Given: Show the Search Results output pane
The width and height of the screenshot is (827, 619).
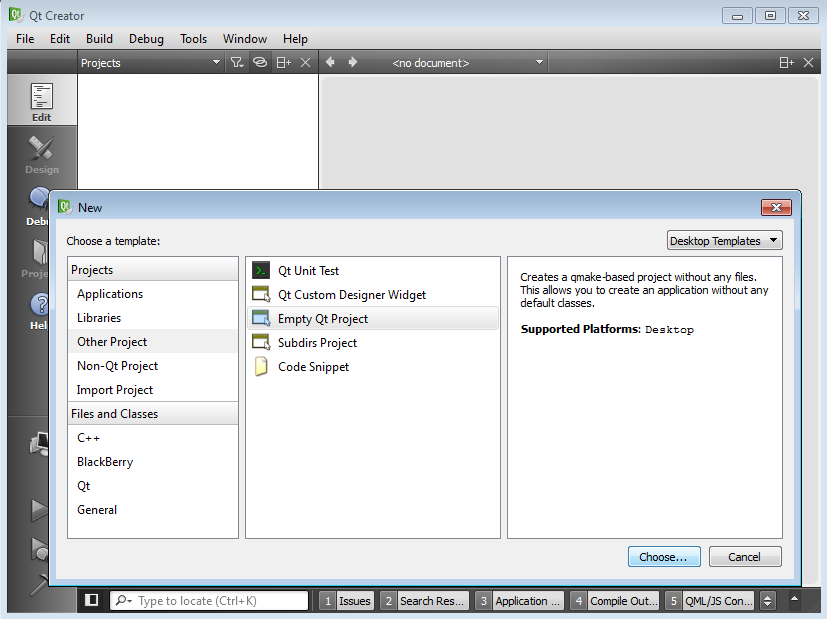Looking at the screenshot, I should click(x=424, y=601).
